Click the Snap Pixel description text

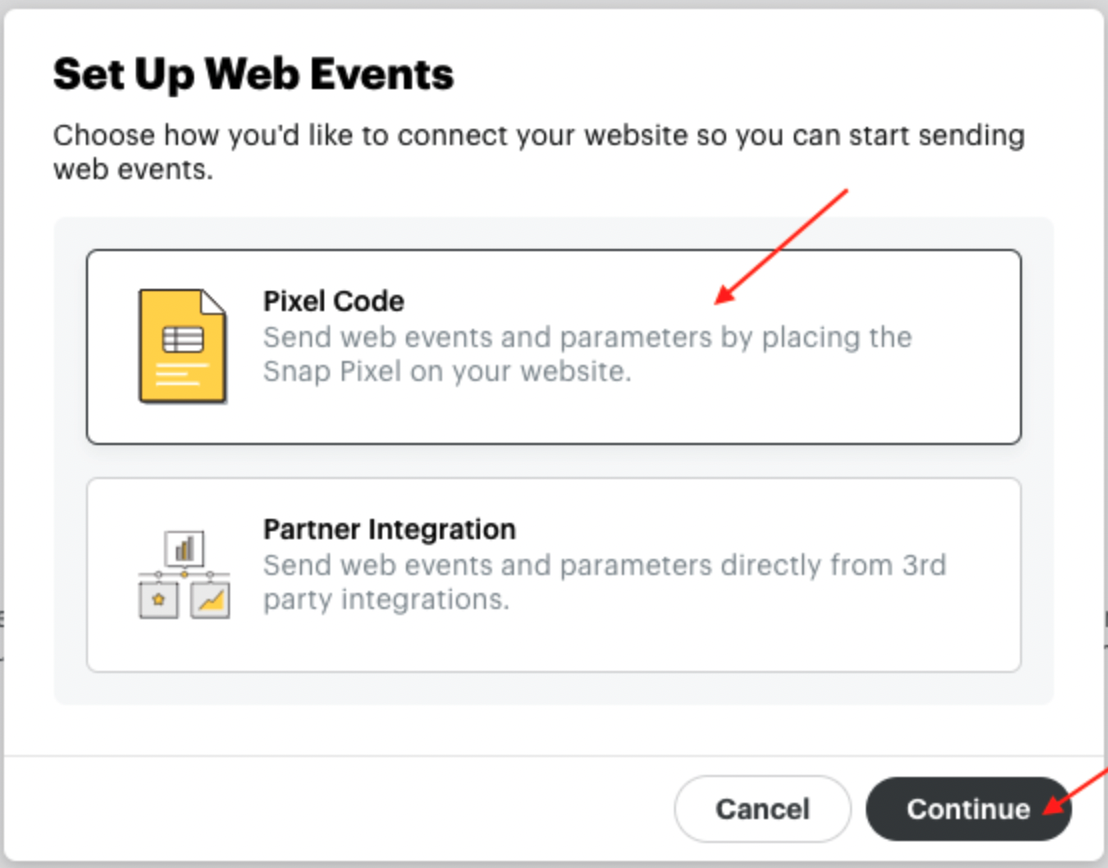(586, 355)
